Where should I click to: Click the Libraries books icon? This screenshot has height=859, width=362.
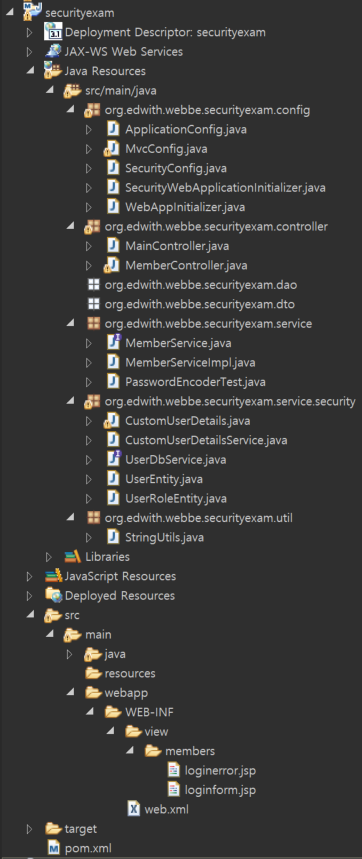(x=73, y=557)
